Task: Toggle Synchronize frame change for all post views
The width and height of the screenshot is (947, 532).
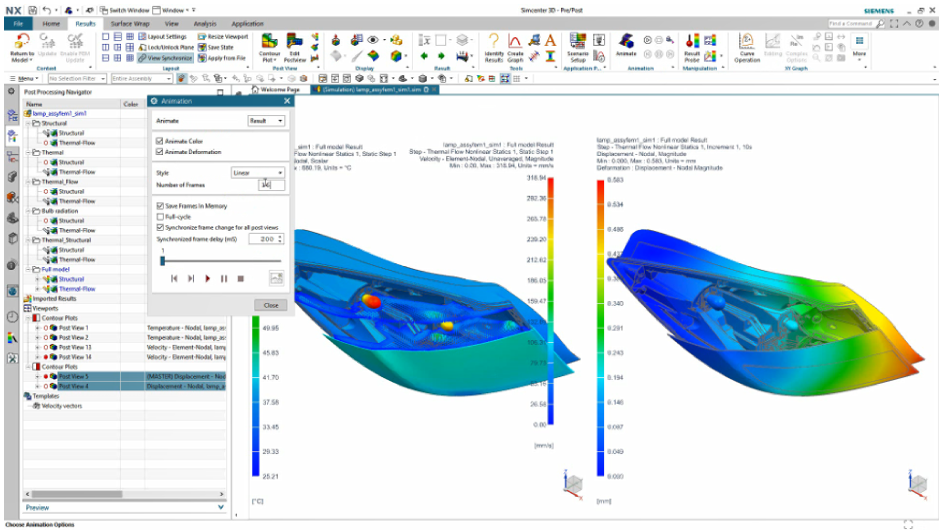Action: pyautogui.click(x=160, y=228)
